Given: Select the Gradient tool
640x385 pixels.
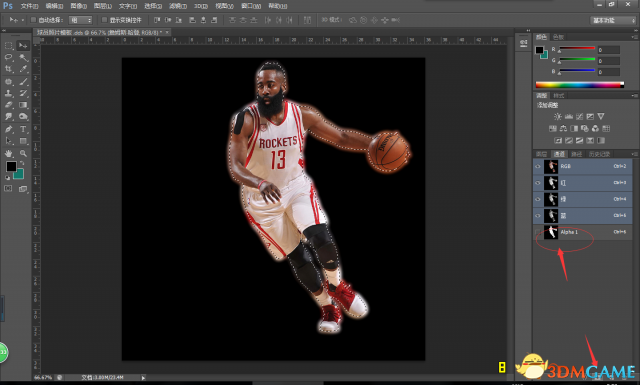Looking at the screenshot, I should click(x=23, y=105).
